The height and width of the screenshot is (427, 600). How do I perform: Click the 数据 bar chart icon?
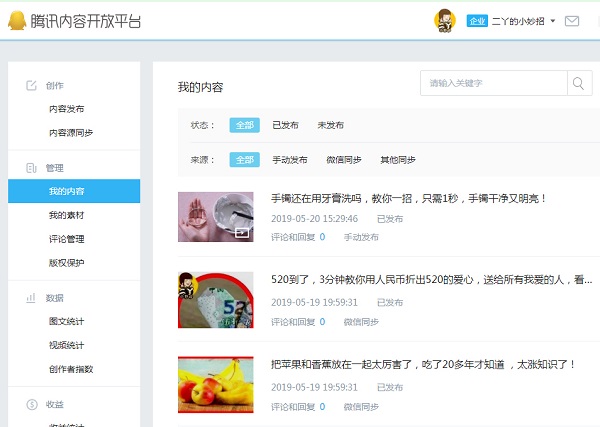(31, 298)
